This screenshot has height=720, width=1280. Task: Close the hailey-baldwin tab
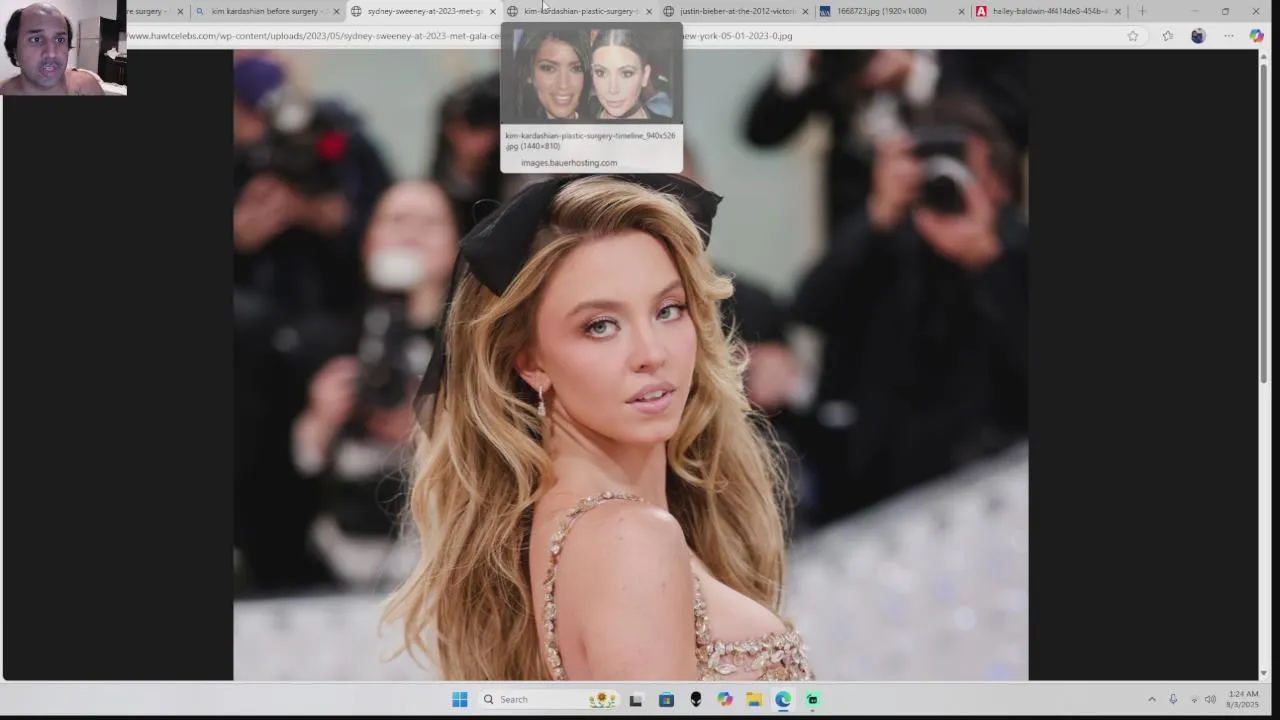click(1117, 12)
